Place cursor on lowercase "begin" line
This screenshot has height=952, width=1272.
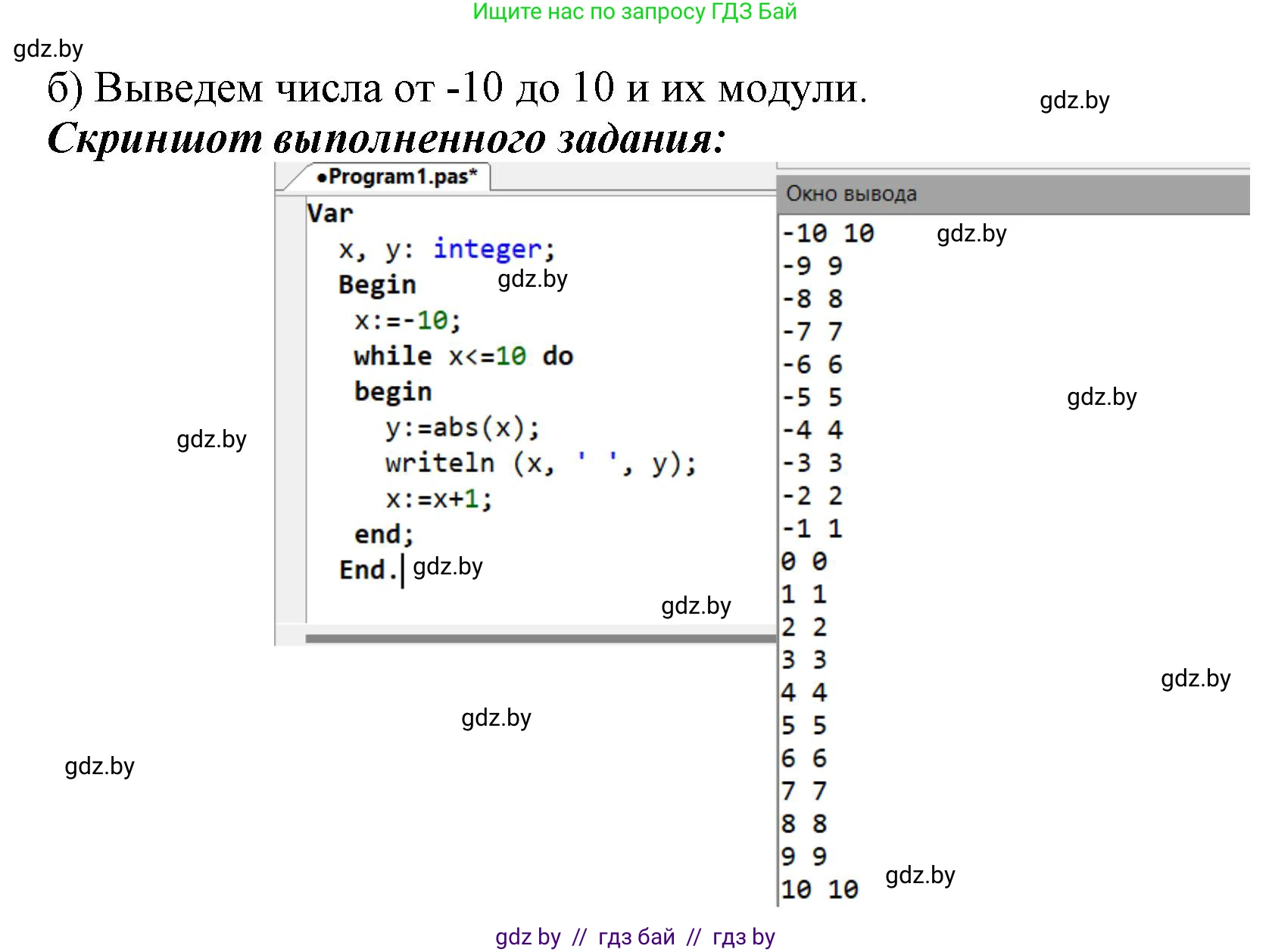[393, 391]
